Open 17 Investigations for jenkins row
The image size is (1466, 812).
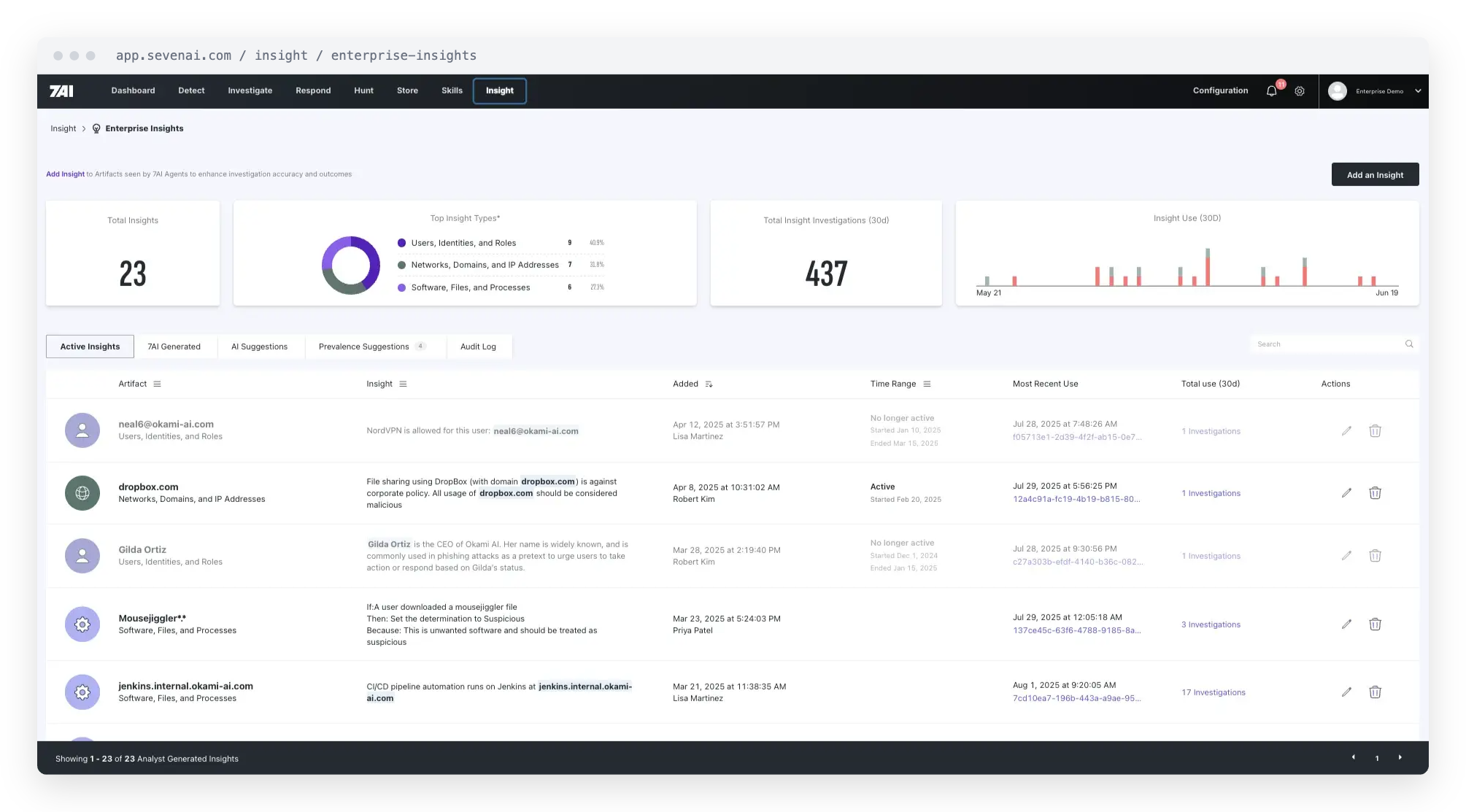coord(1214,692)
